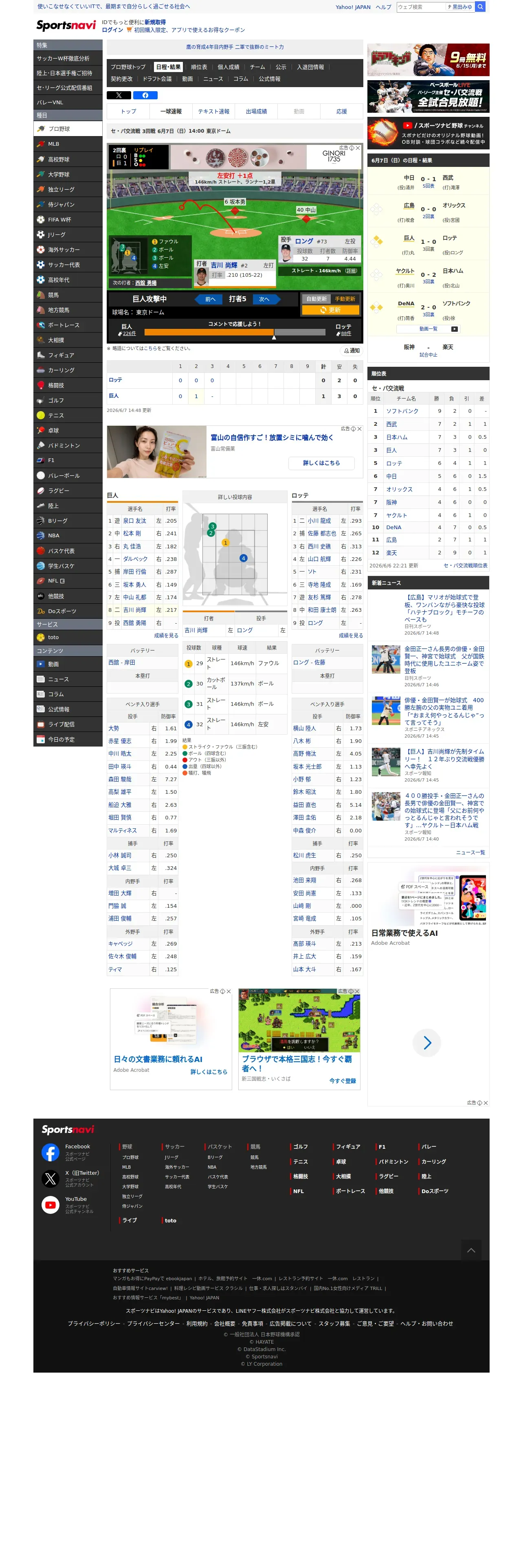Screen dimensions: 523x1568
Task: Switch to the 応援 tab
Action: coord(342,112)
